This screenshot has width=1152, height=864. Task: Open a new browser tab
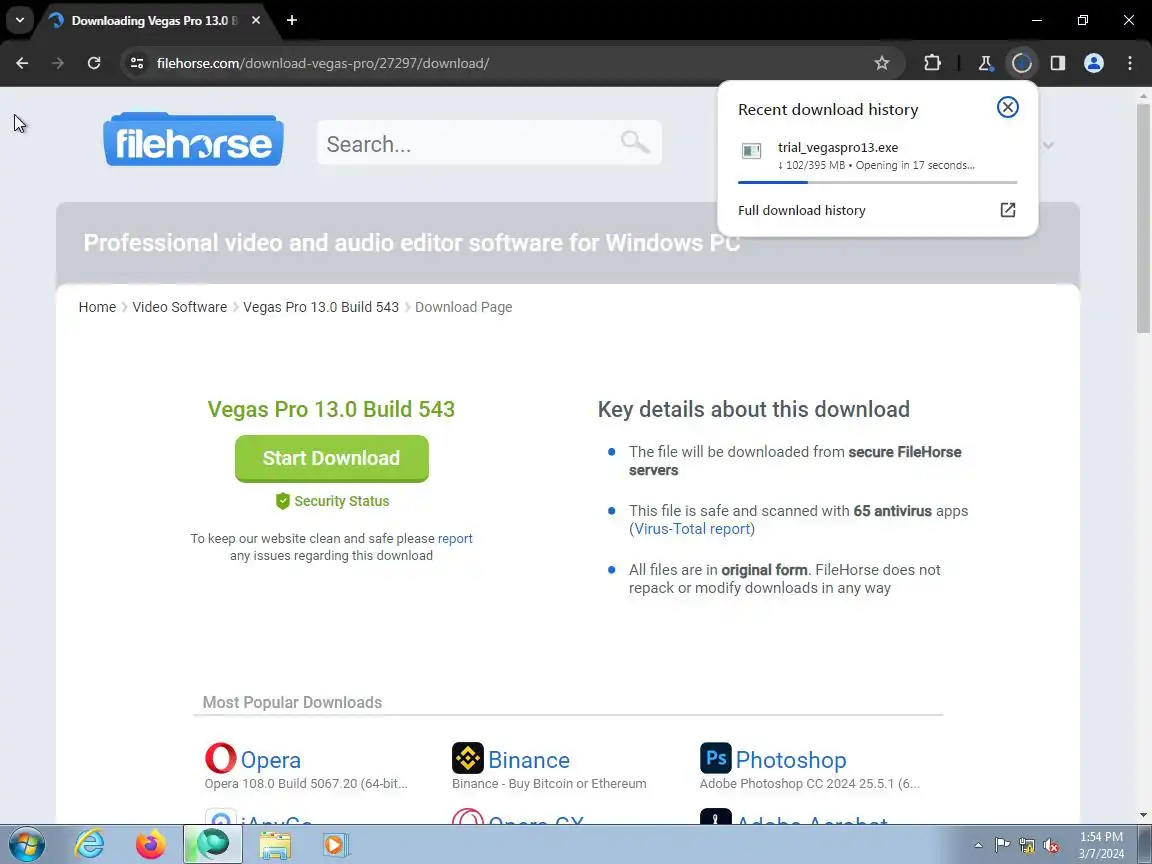pyautogui.click(x=292, y=21)
